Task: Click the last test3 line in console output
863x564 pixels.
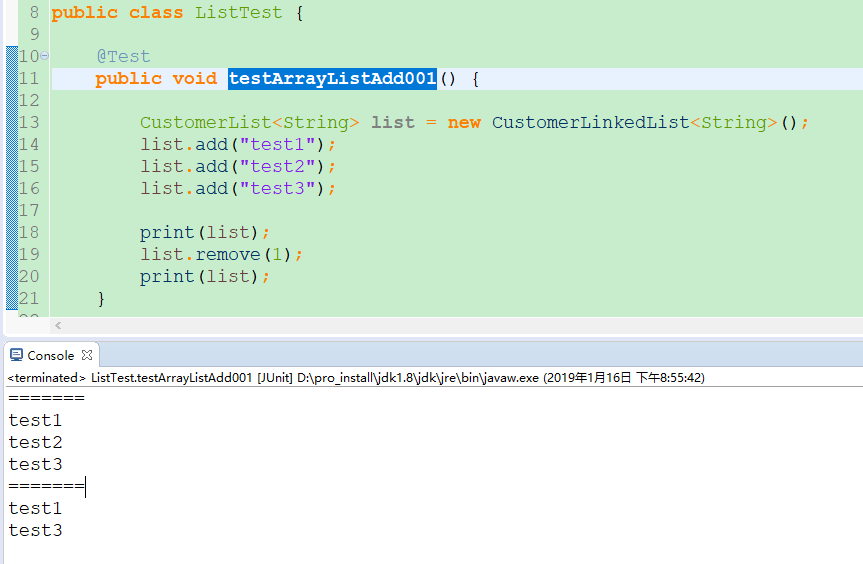Action: point(35,530)
